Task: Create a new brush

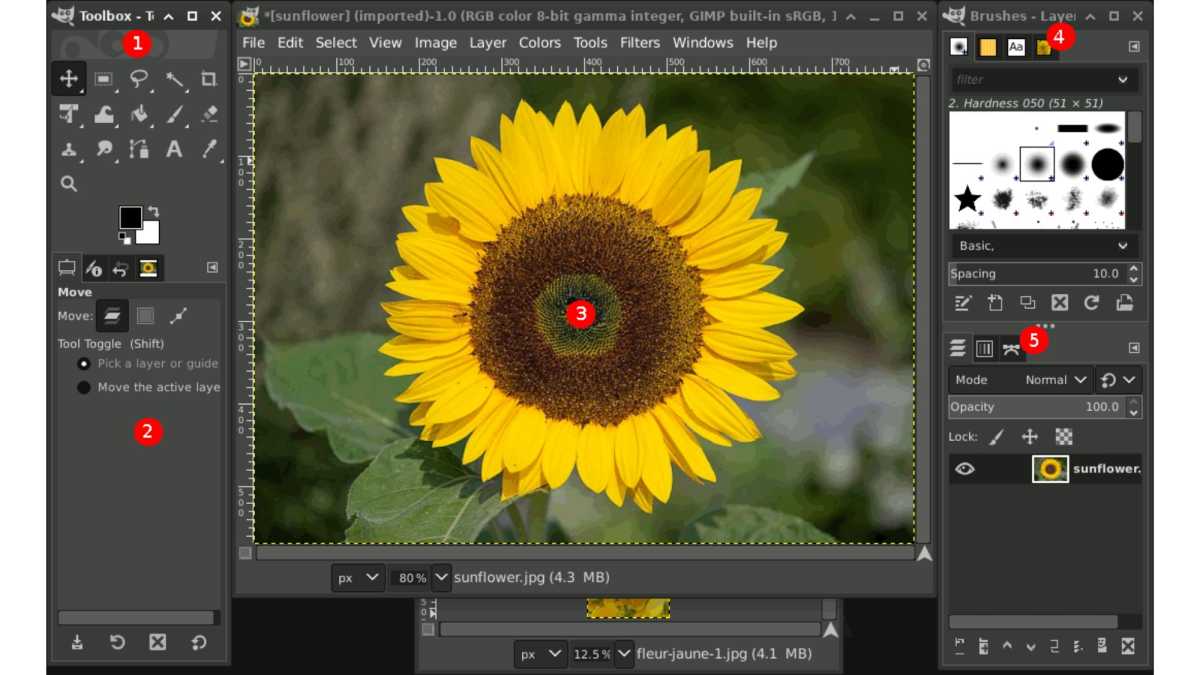Action: pos(995,303)
